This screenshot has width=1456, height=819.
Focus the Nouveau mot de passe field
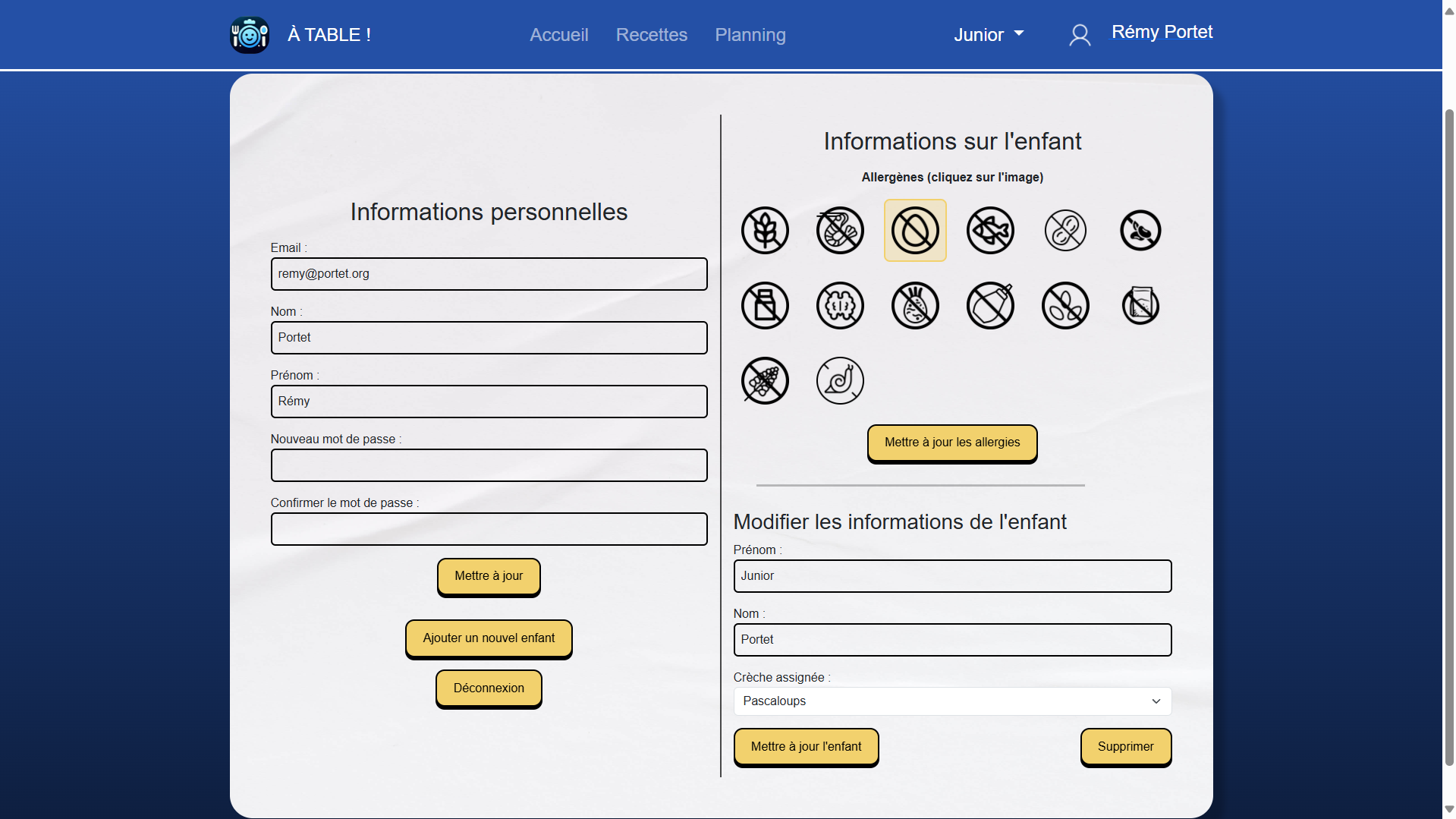(489, 465)
